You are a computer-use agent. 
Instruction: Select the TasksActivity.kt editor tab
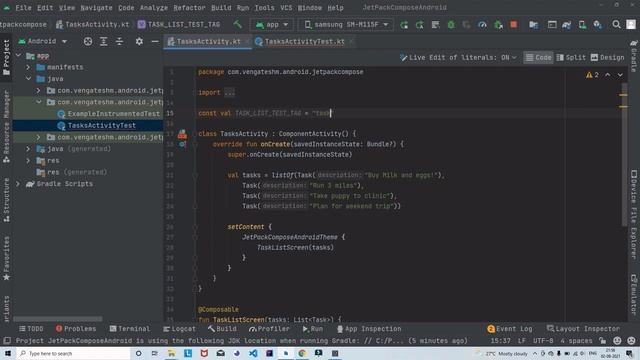click(208, 41)
